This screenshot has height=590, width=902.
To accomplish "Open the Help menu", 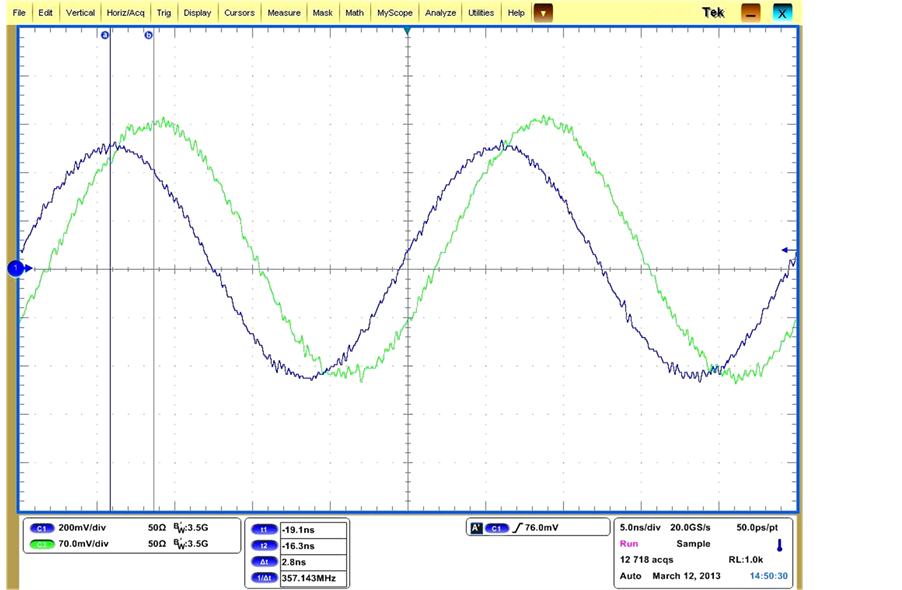I will (516, 13).
